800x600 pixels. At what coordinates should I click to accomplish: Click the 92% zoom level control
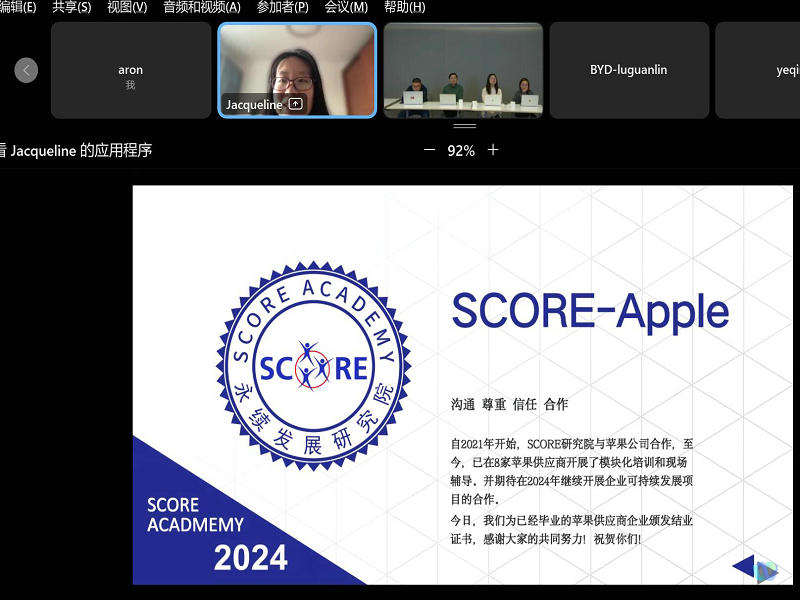point(463,150)
